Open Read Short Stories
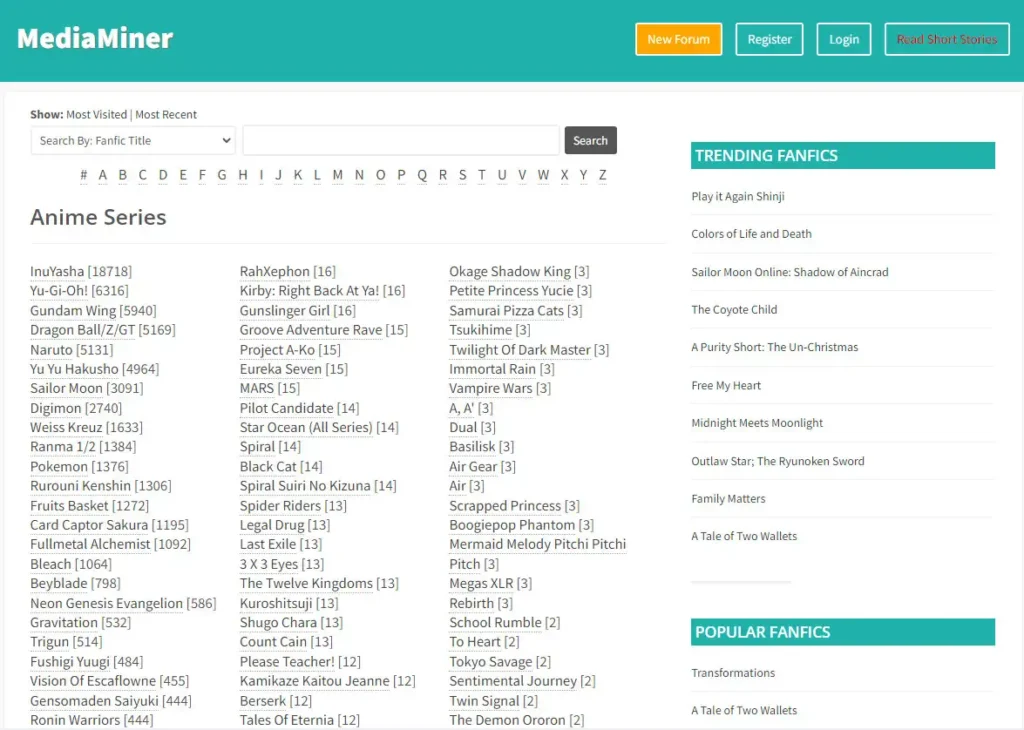1024x730 pixels. (946, 40)
